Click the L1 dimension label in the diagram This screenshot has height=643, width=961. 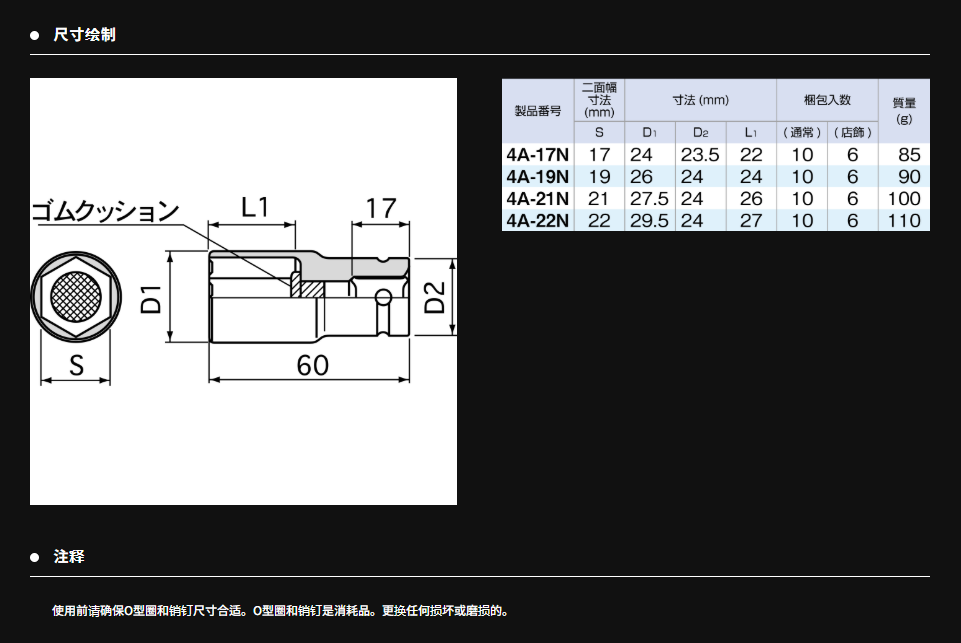255,207
